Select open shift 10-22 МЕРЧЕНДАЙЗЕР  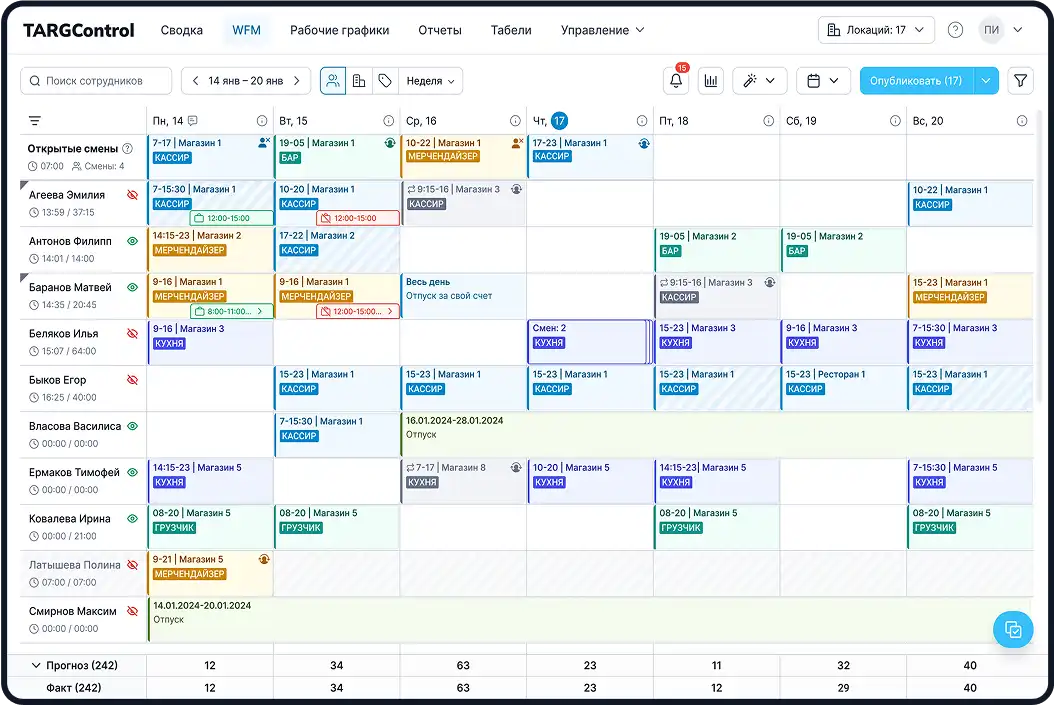tap(463, 156)
